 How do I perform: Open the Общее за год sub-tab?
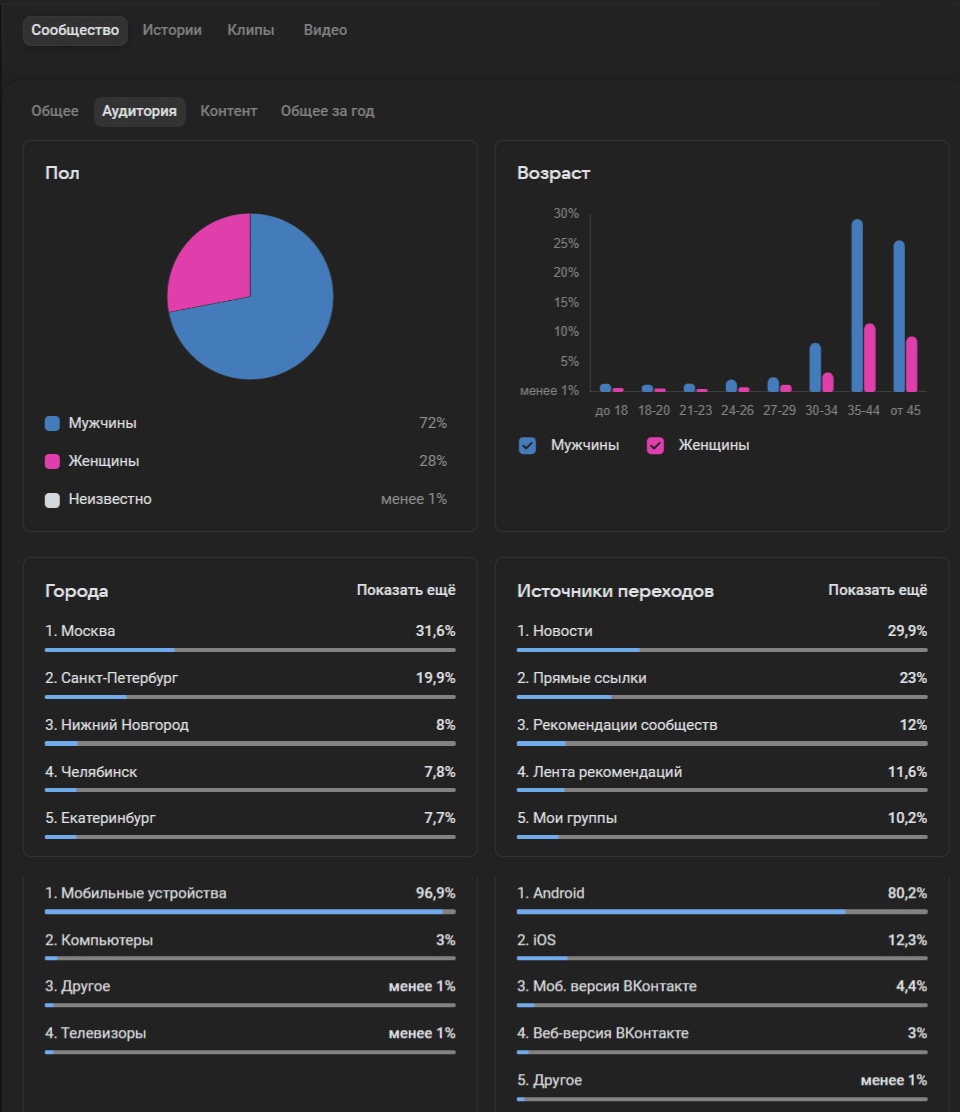[327, 111]
